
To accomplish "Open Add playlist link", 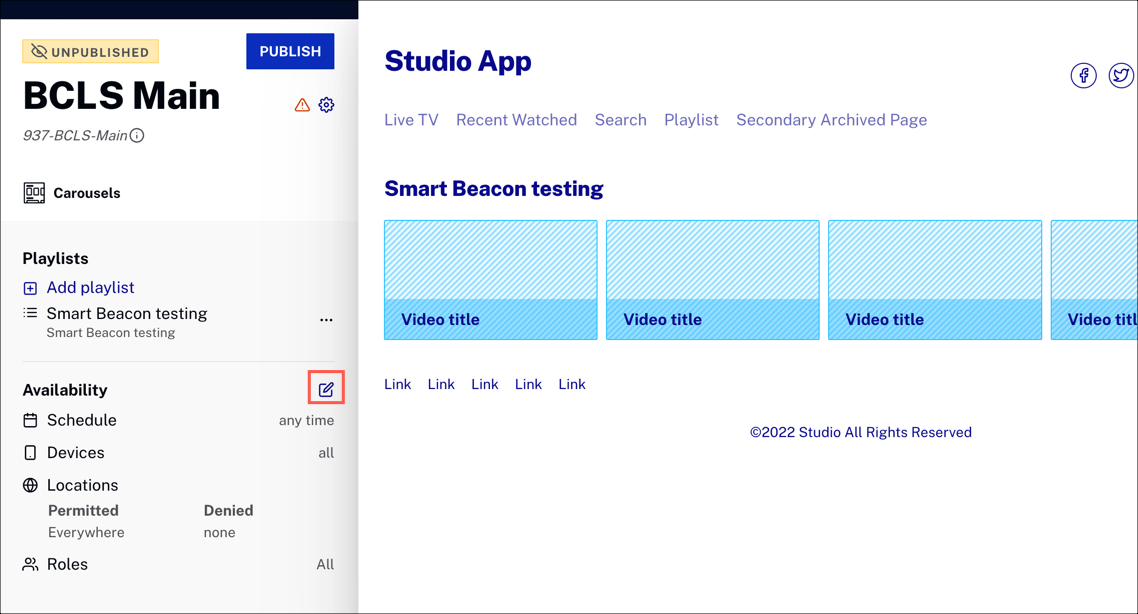I will (x=90, y=287).
